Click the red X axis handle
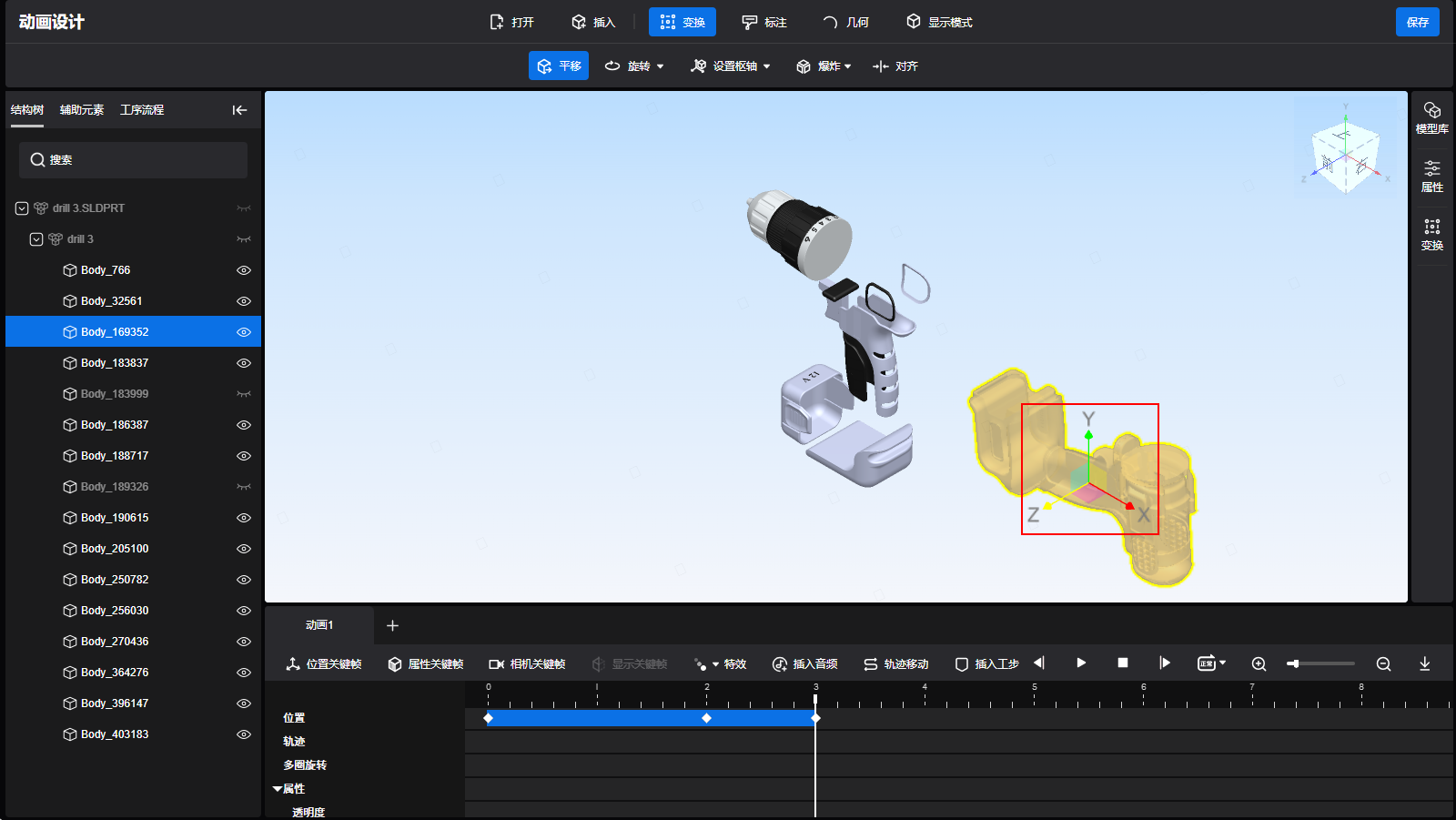1456x820 pixels. pos(1129,505)
